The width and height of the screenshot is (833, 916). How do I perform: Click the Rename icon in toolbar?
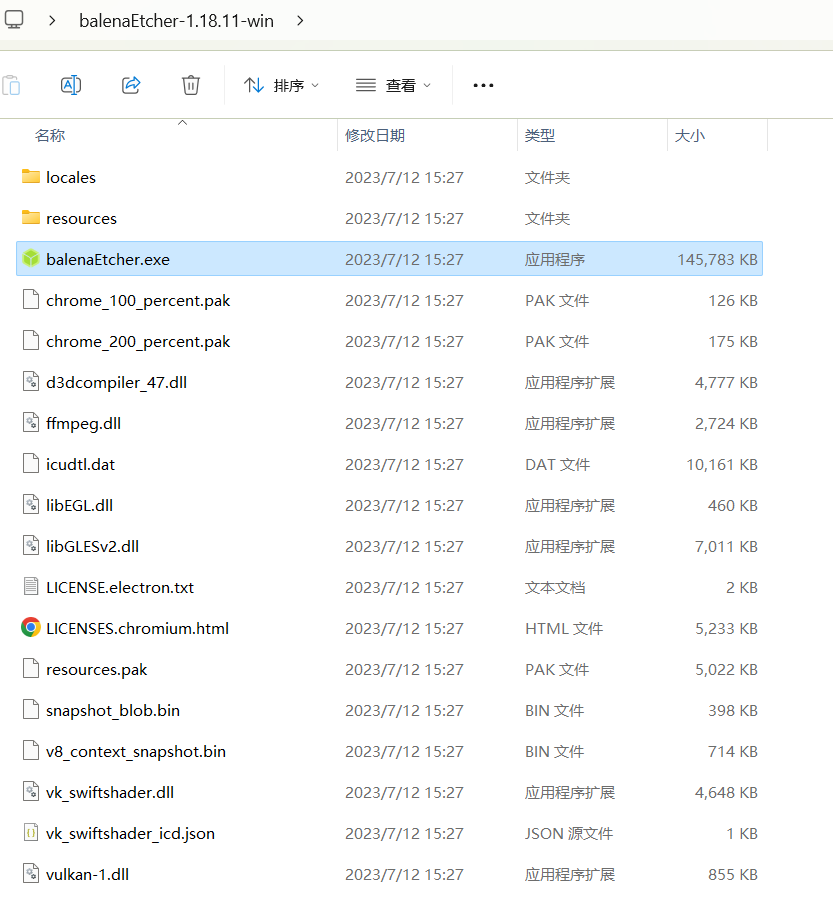pos(71,85)
